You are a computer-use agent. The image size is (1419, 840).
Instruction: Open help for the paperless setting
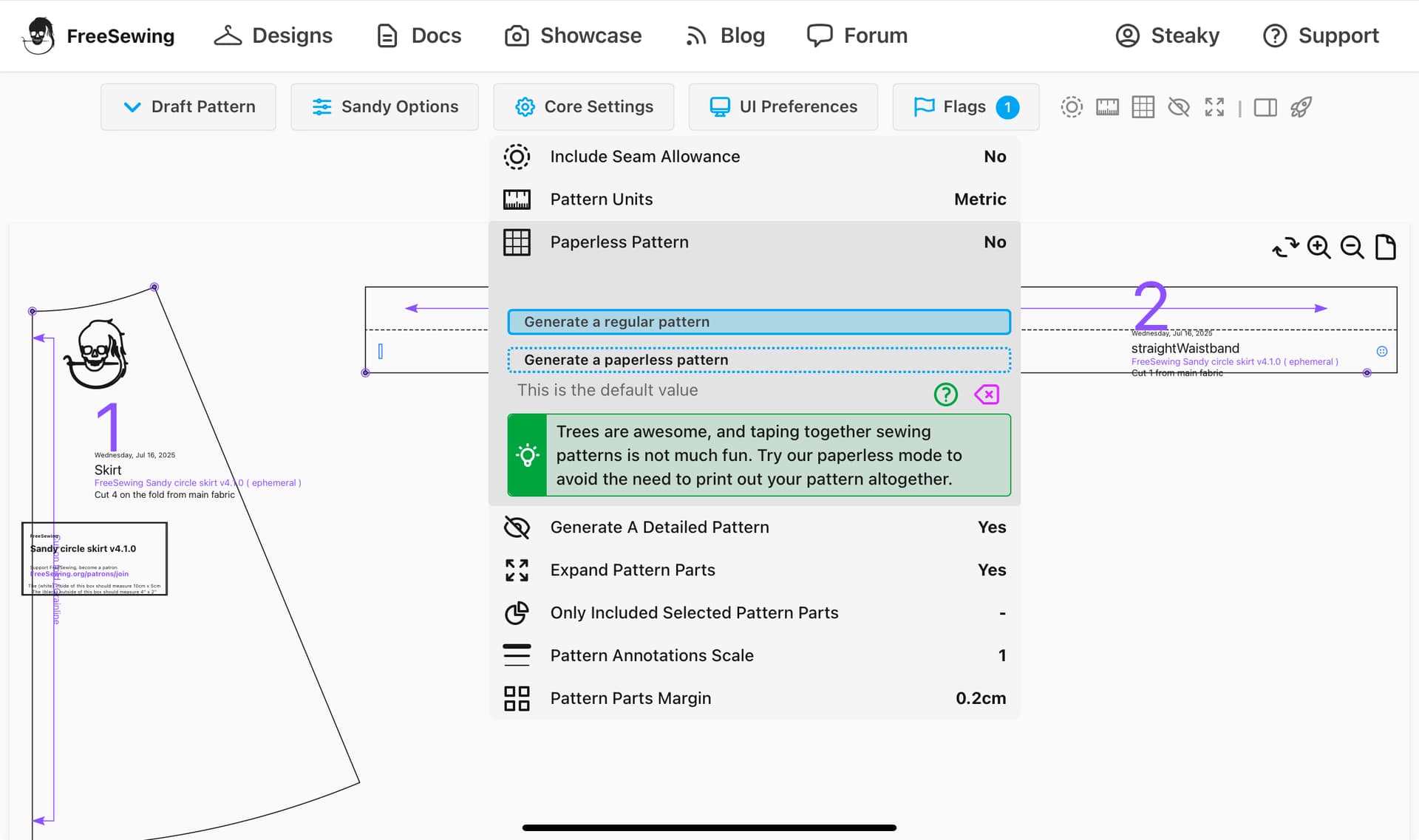945,395
